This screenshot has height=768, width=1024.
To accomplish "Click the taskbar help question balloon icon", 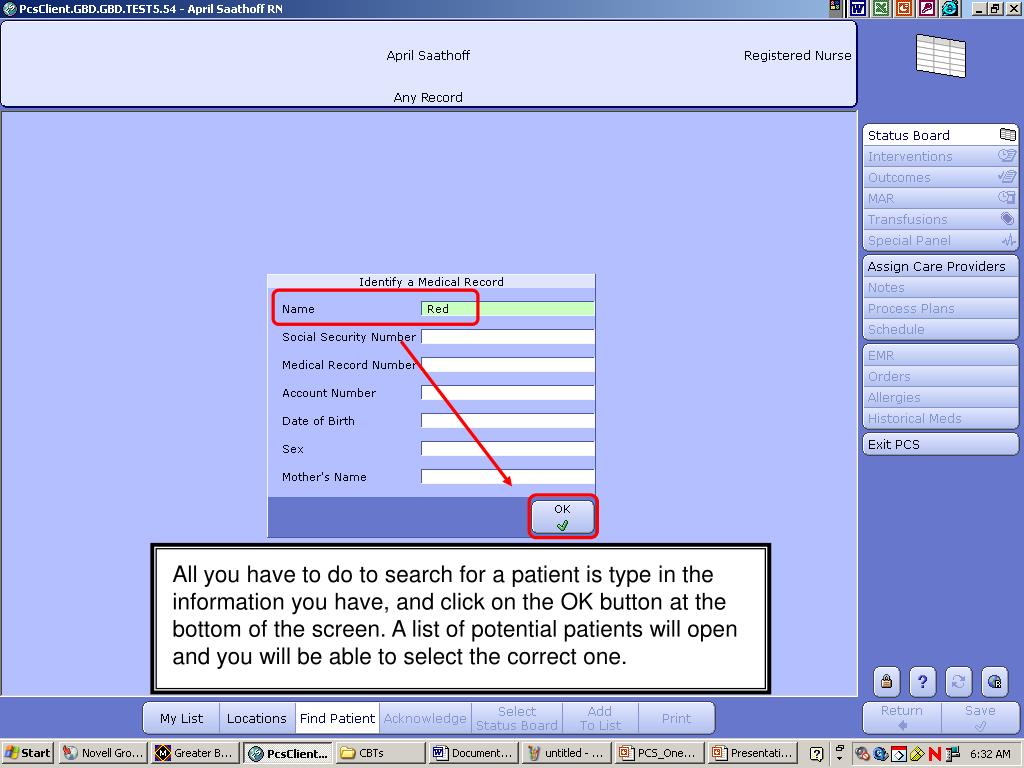I will tap(816, 754).
